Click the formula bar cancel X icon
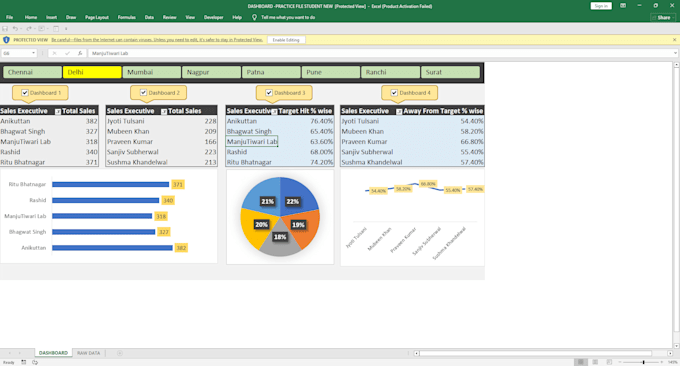 [x=54, y=53]
